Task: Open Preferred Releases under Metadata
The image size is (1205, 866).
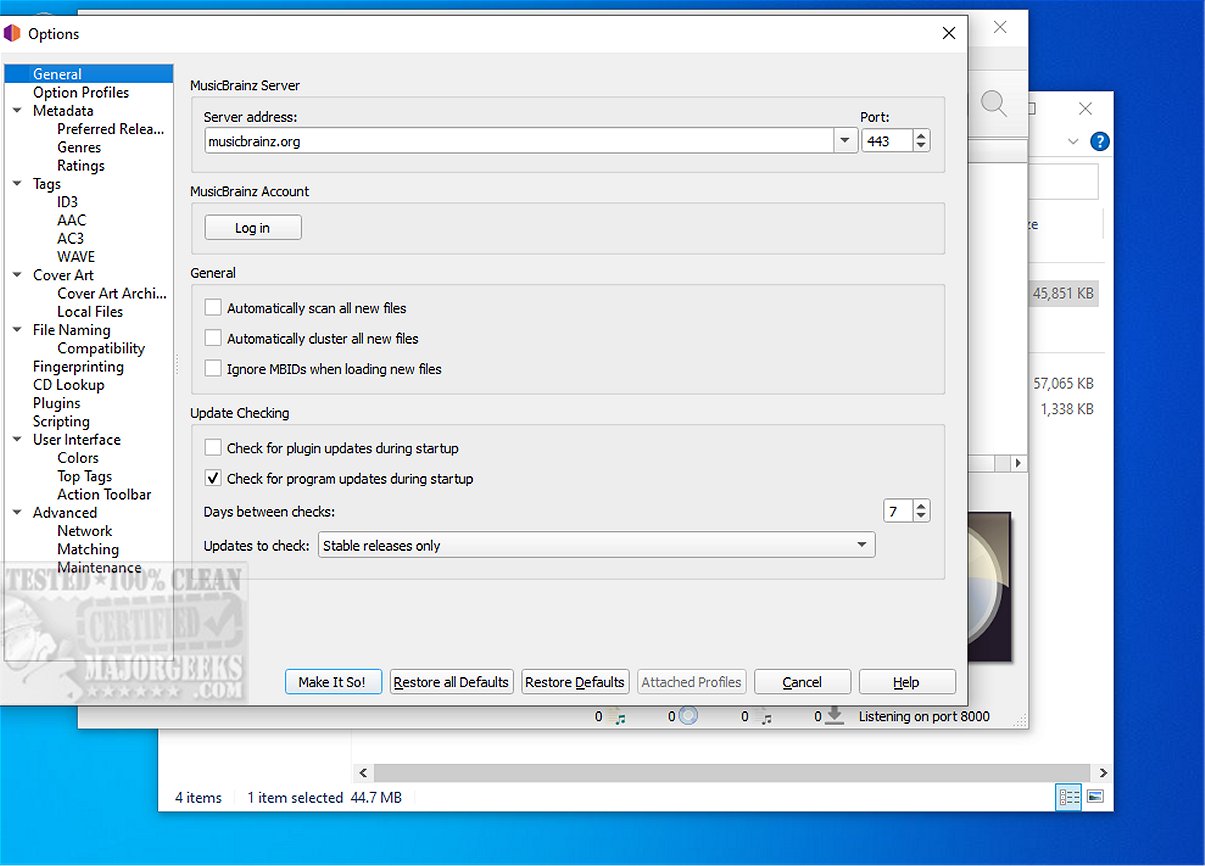Action: (x=111, y=129)
